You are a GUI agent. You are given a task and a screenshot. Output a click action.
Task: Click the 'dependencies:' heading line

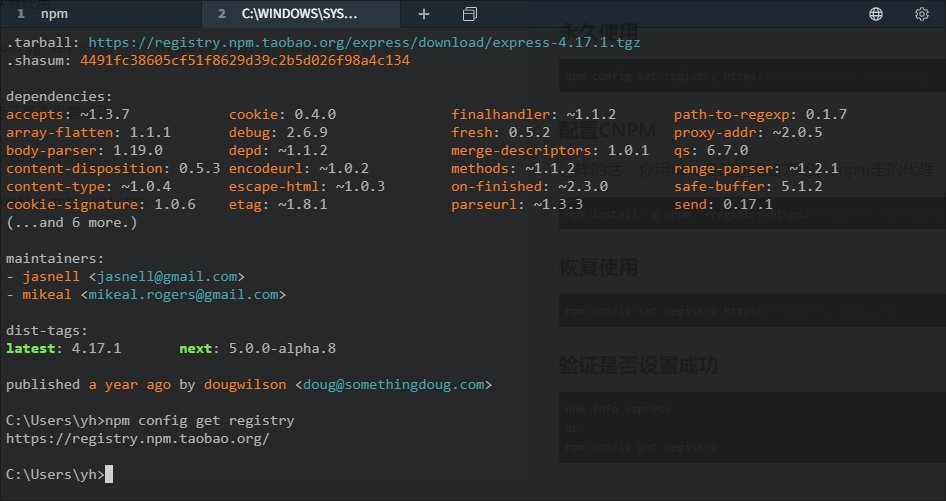pyautogui.click(x=59, y=97)
